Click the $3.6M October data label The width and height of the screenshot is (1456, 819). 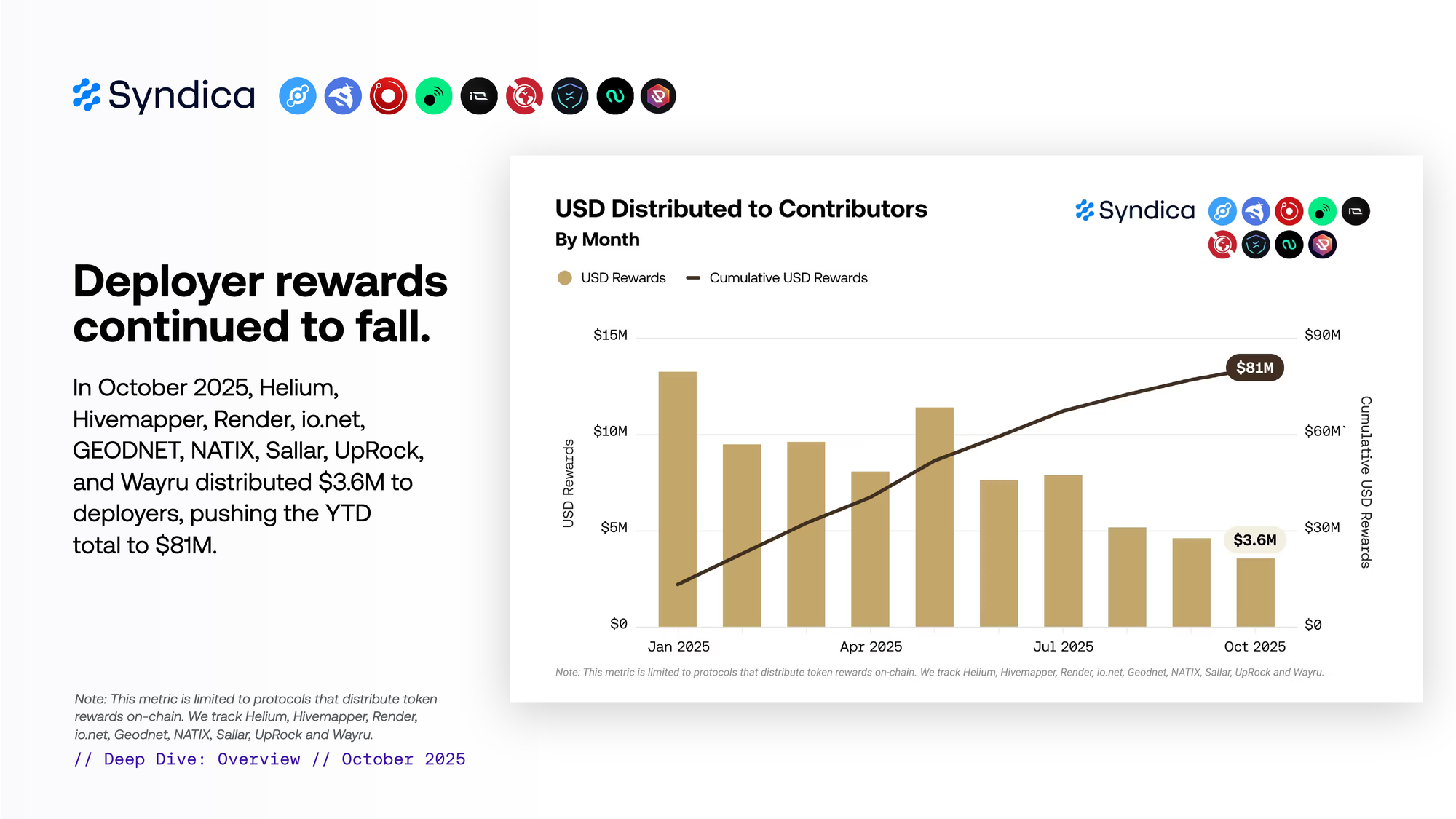click(1254, 540)
